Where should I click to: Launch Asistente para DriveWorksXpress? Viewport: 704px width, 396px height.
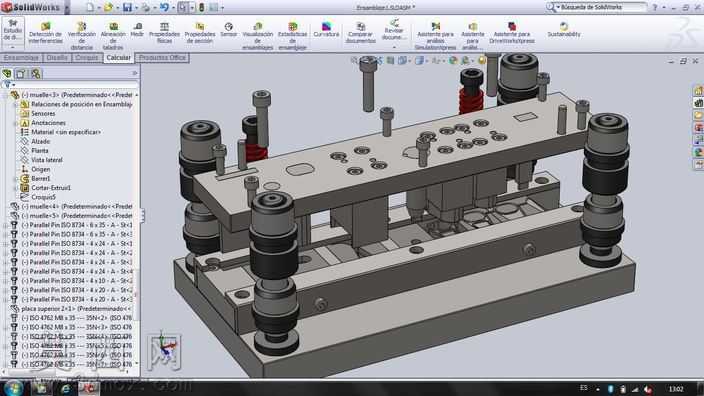pyautogui.click(x=512, y=32)
